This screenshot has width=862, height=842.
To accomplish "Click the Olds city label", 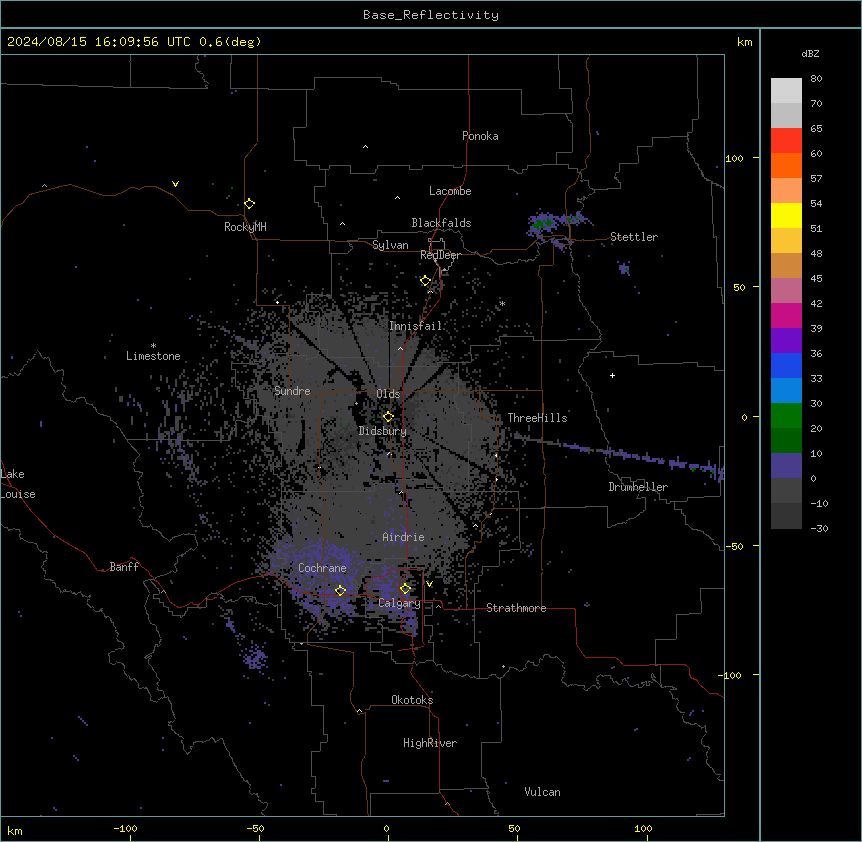I will tap(388, 394).
